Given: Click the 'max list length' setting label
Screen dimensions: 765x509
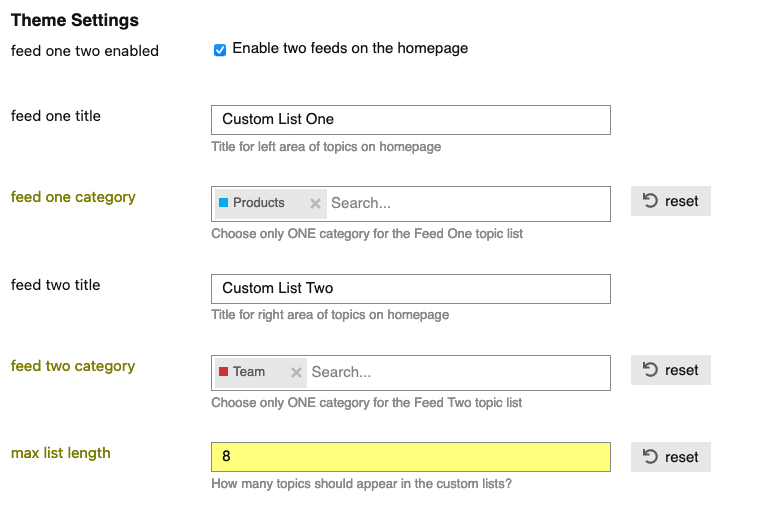Looking at the screenshot, I should coord(61,453).
